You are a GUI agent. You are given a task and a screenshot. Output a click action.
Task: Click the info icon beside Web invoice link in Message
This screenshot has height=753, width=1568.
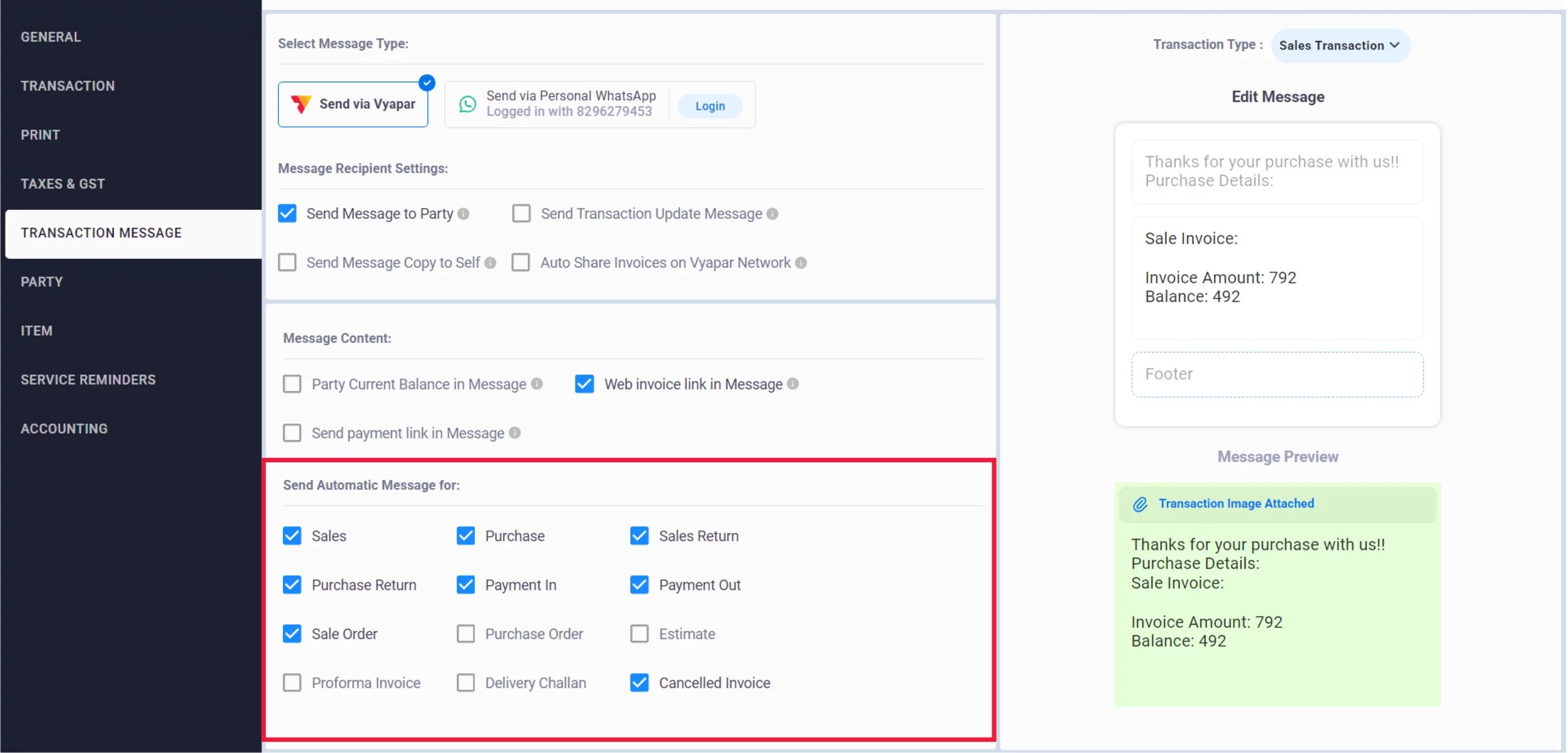tap(793, 384)
